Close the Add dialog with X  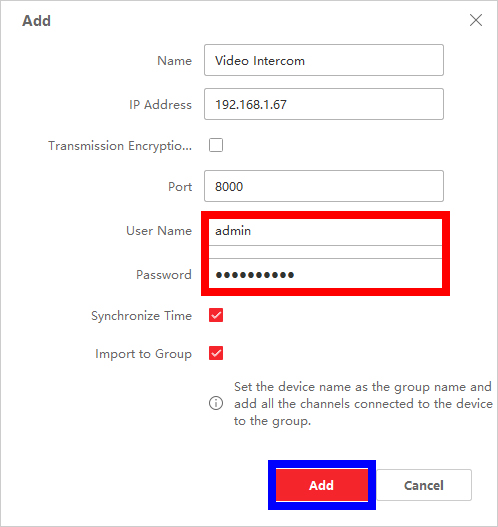476,20
